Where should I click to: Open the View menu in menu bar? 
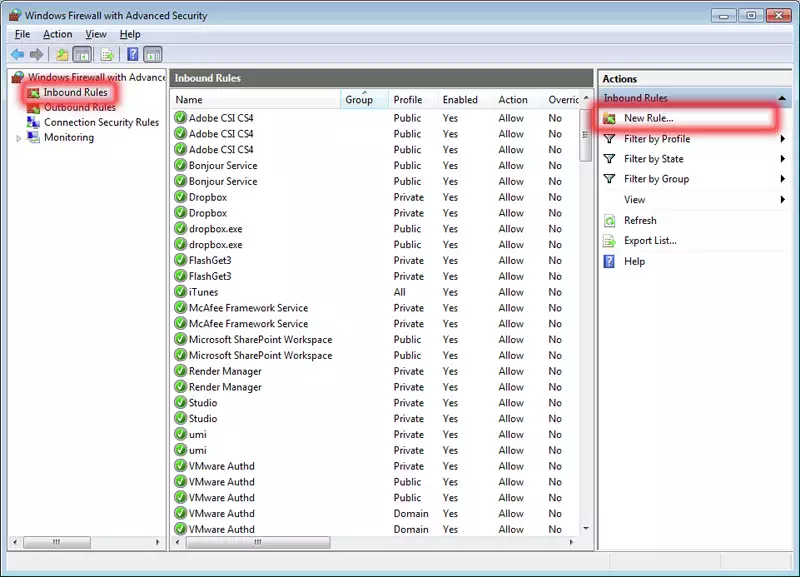click(96, 34)
